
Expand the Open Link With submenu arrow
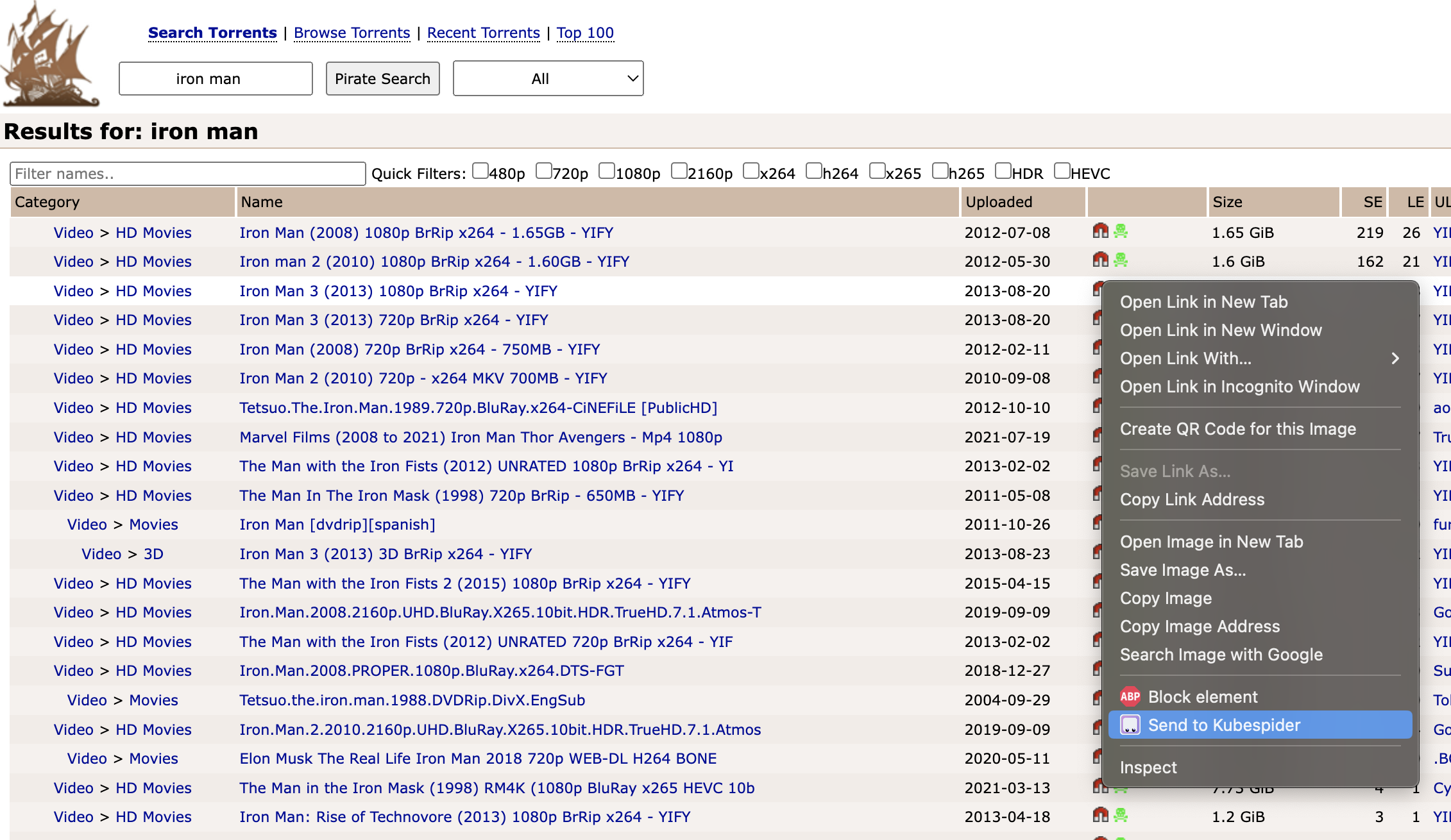1395,358
